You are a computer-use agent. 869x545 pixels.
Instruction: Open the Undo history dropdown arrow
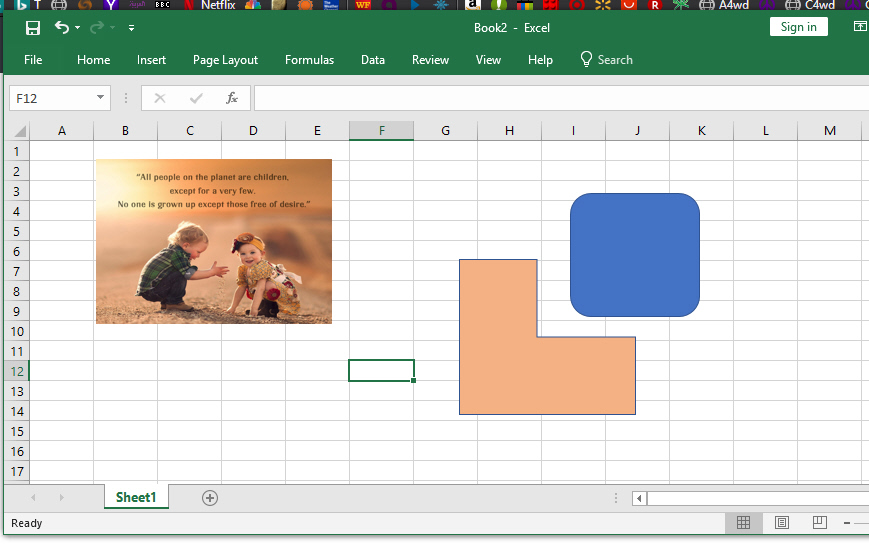80,28
